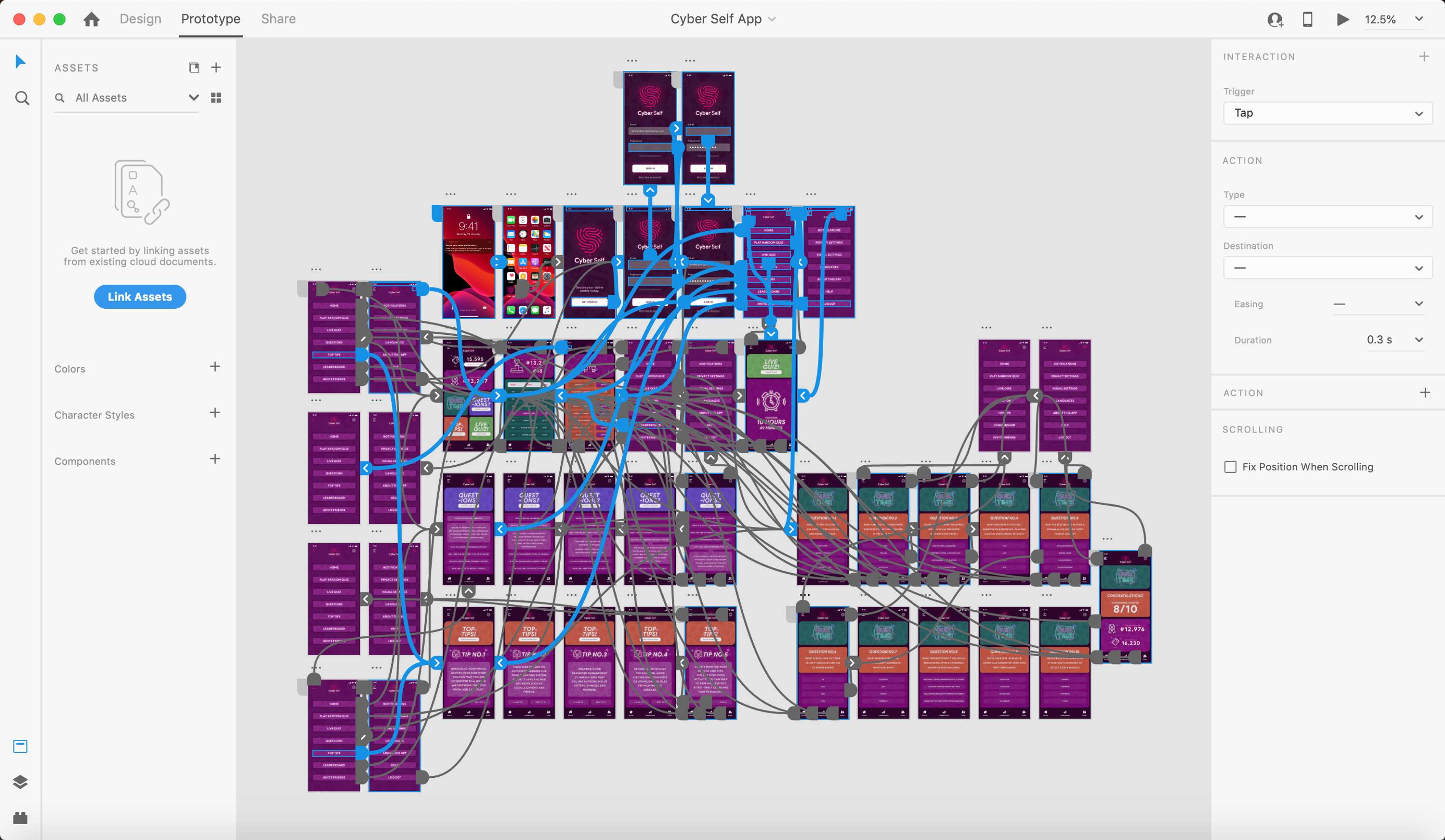
Task: Add a character style with plus icon
Action: coord(215,412)
